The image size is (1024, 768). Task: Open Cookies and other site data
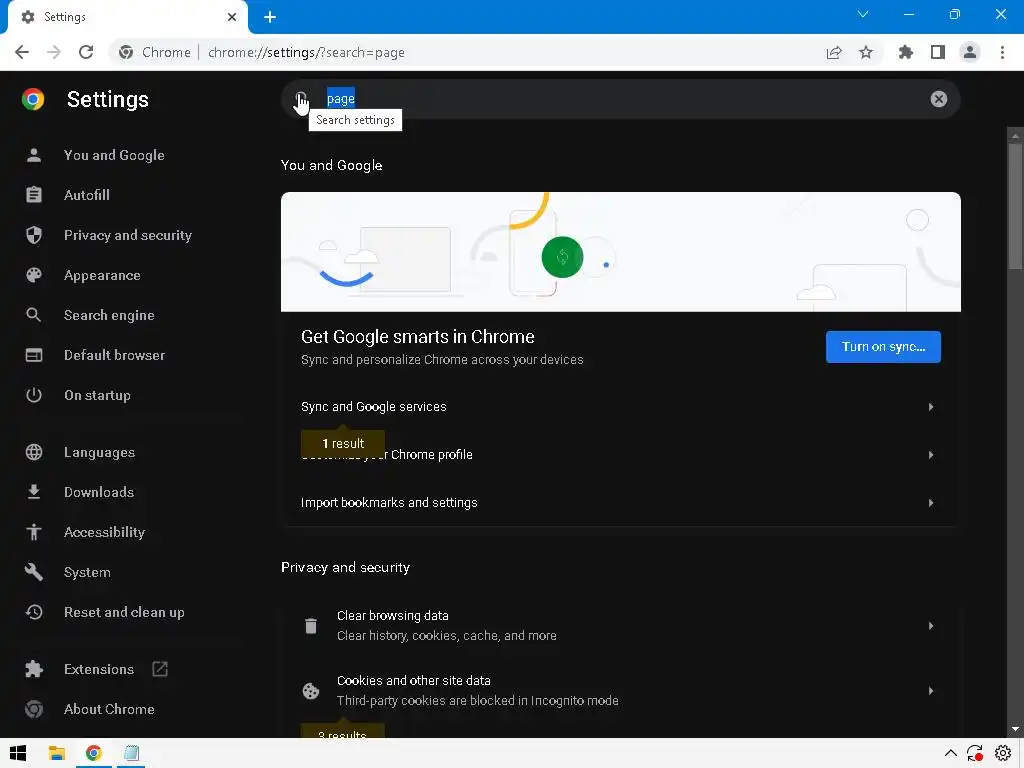point(620,690)
